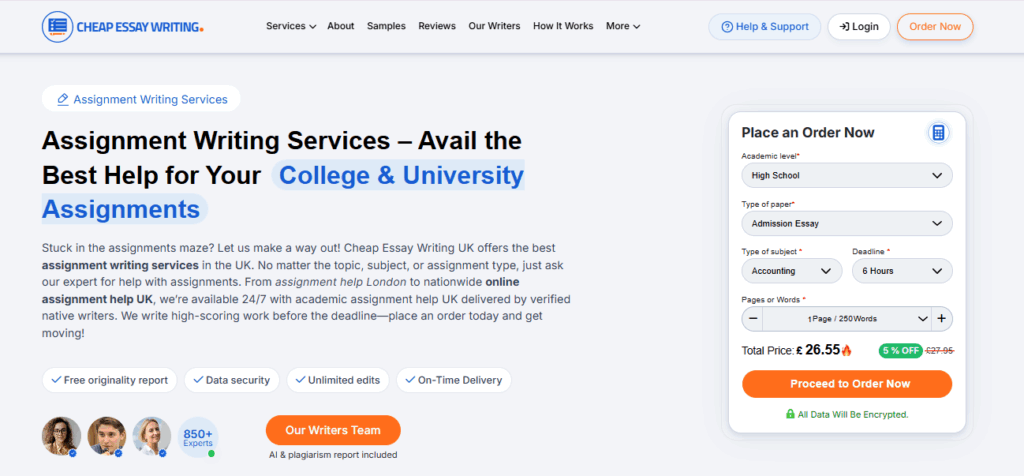
Task: Click the 850+ Experts badge
Action: (x=197, y=437)
